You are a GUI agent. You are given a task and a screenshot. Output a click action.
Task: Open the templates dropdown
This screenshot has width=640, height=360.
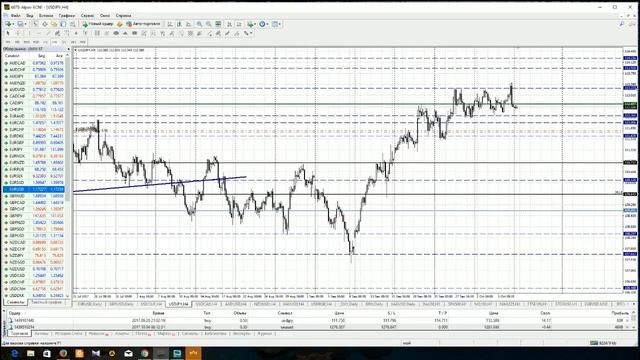277,24
